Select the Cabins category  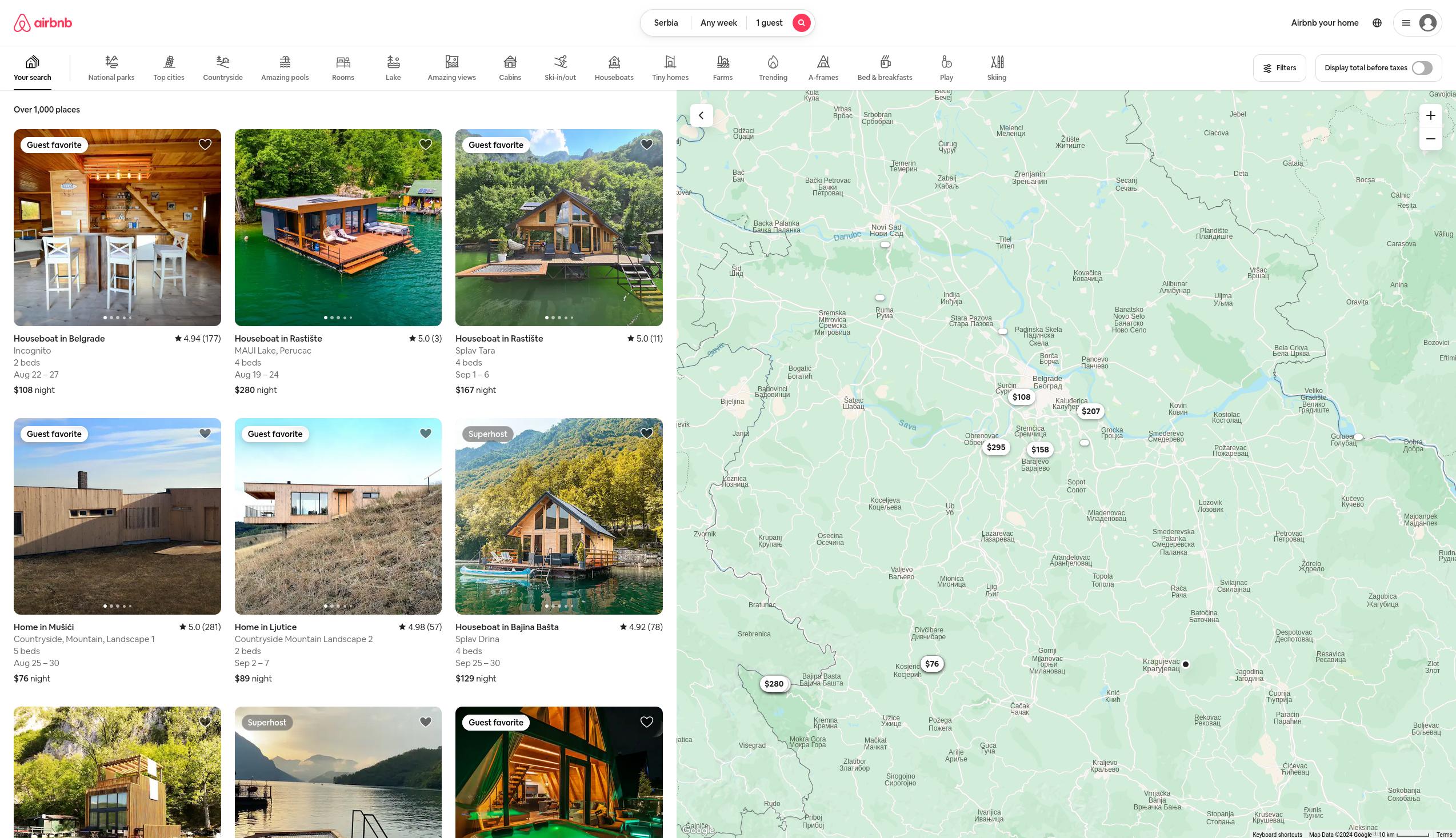point(510,68)
